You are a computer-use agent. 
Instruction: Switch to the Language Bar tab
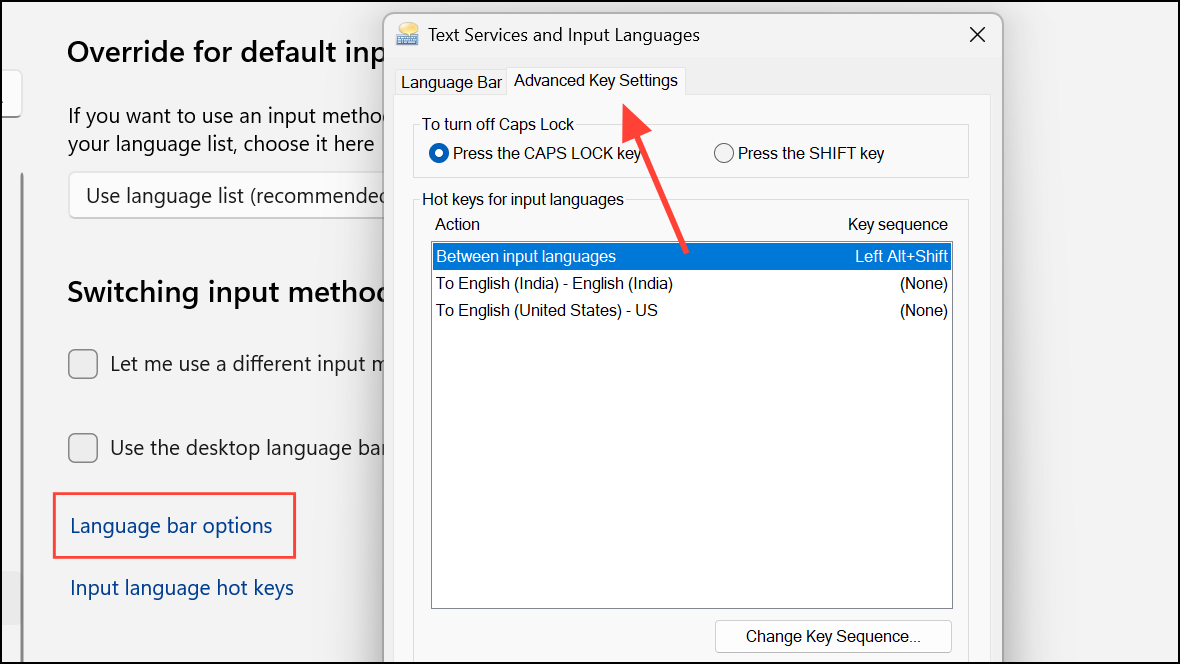tap(450, 82)
